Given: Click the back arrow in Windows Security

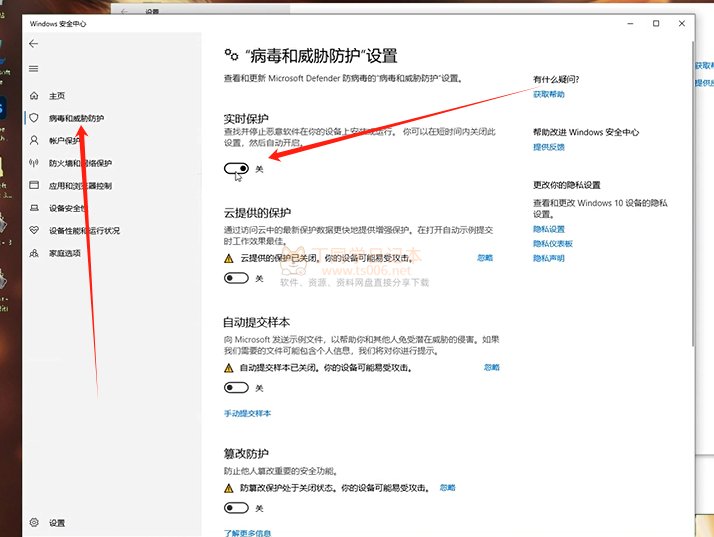Looking at the screenshot, I should click(33, 44).
